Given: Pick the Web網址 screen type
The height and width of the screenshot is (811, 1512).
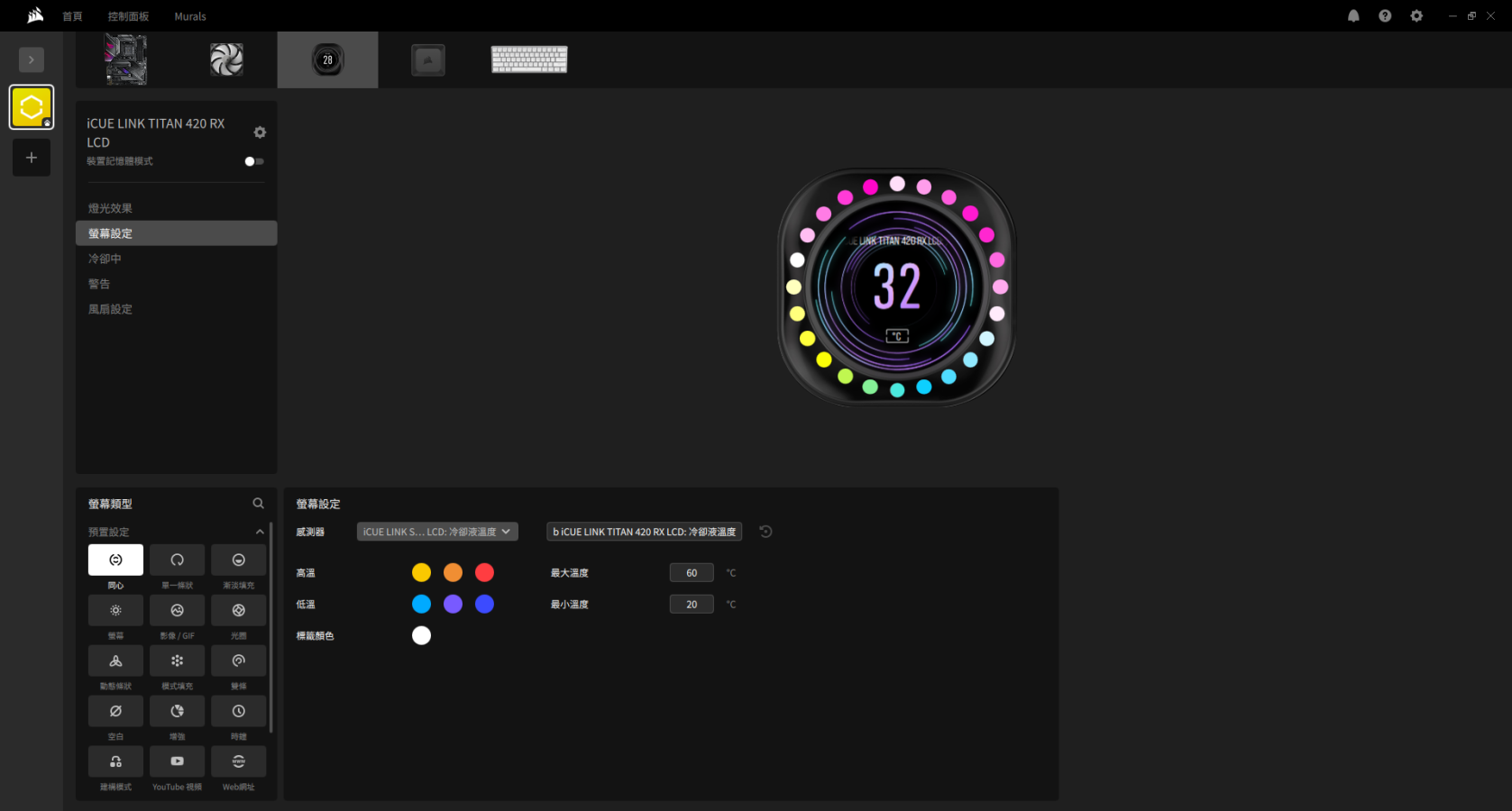Looking at the screenshot, I should point(238,762).
